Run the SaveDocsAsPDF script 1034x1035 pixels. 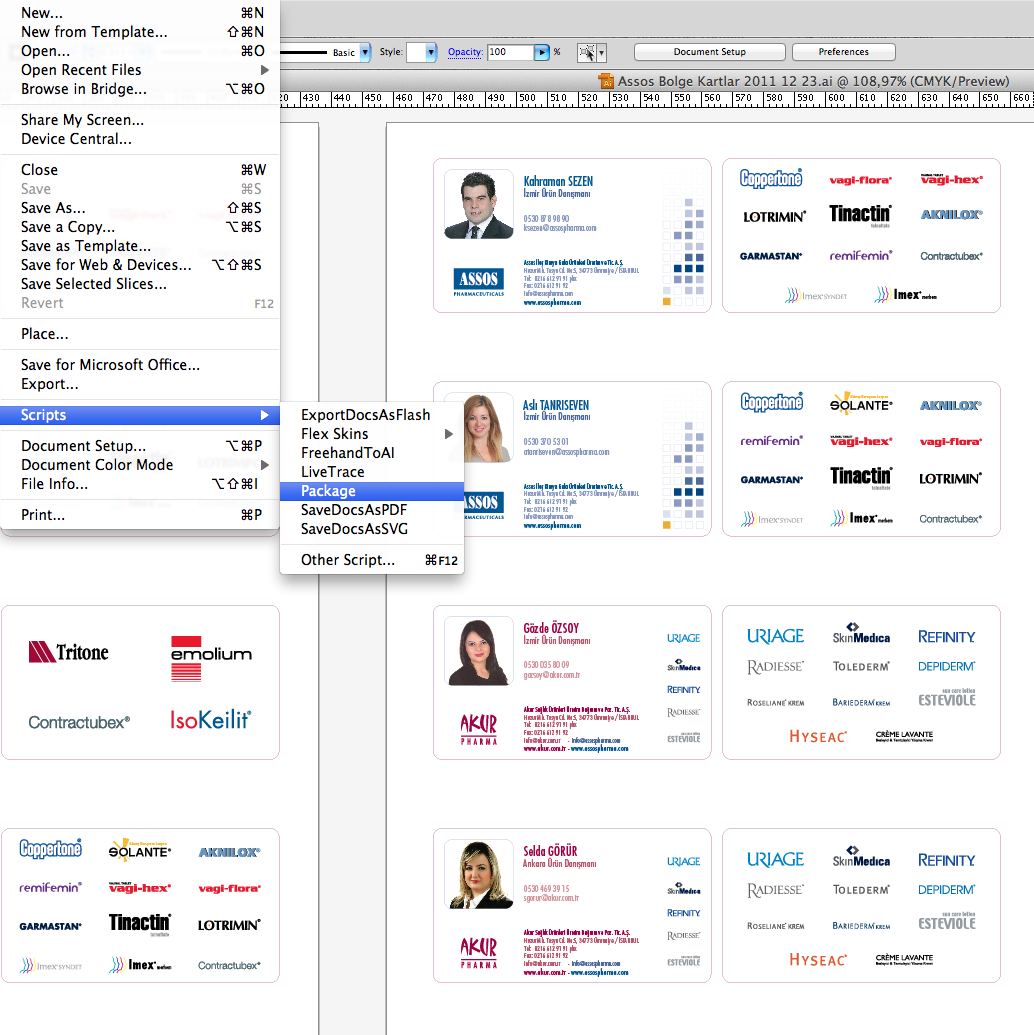tap(372, 510)
